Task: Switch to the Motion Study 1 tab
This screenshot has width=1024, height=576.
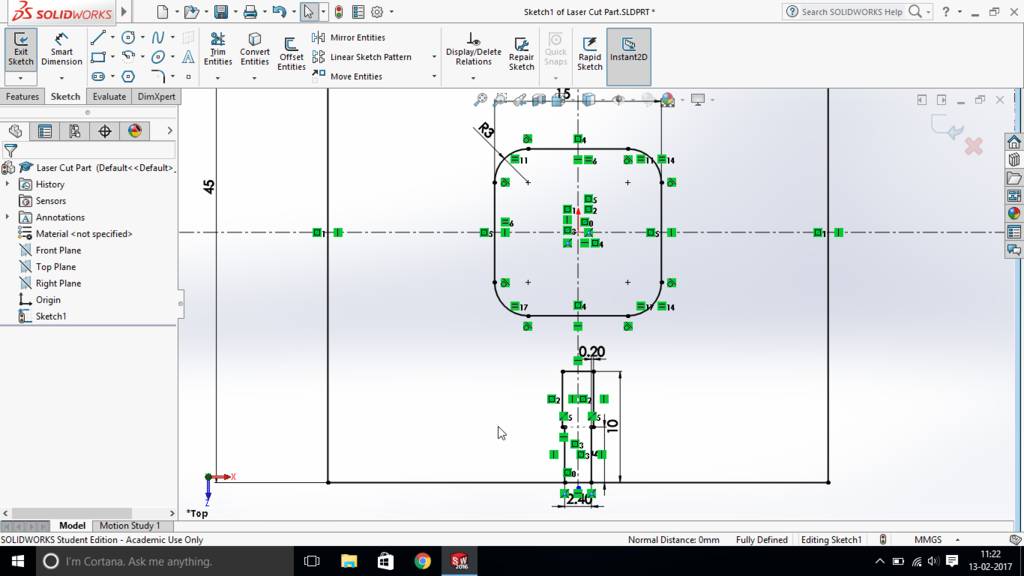Action: point(129,526)
